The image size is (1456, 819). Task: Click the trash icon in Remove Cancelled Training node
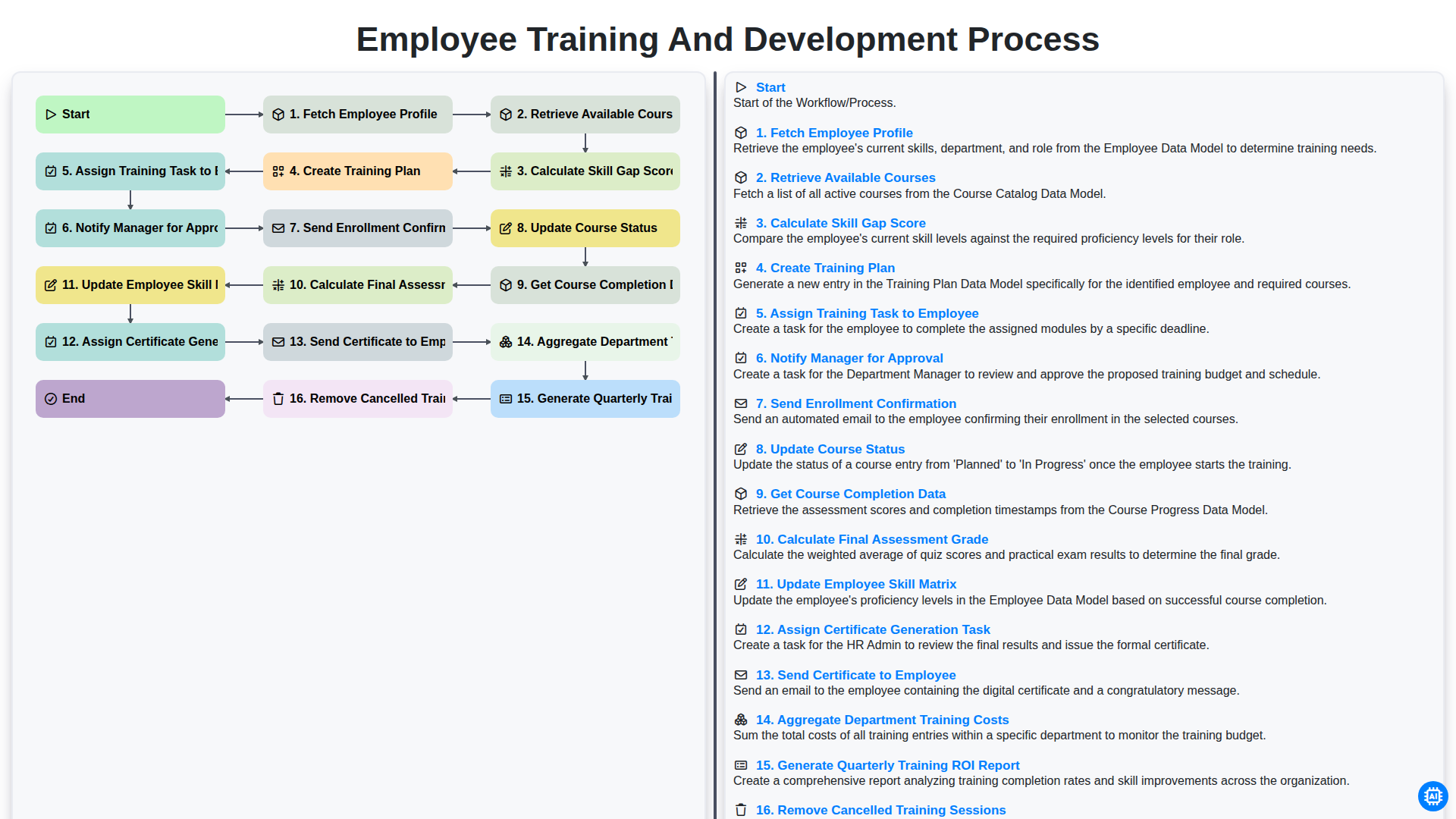[278, 399]
